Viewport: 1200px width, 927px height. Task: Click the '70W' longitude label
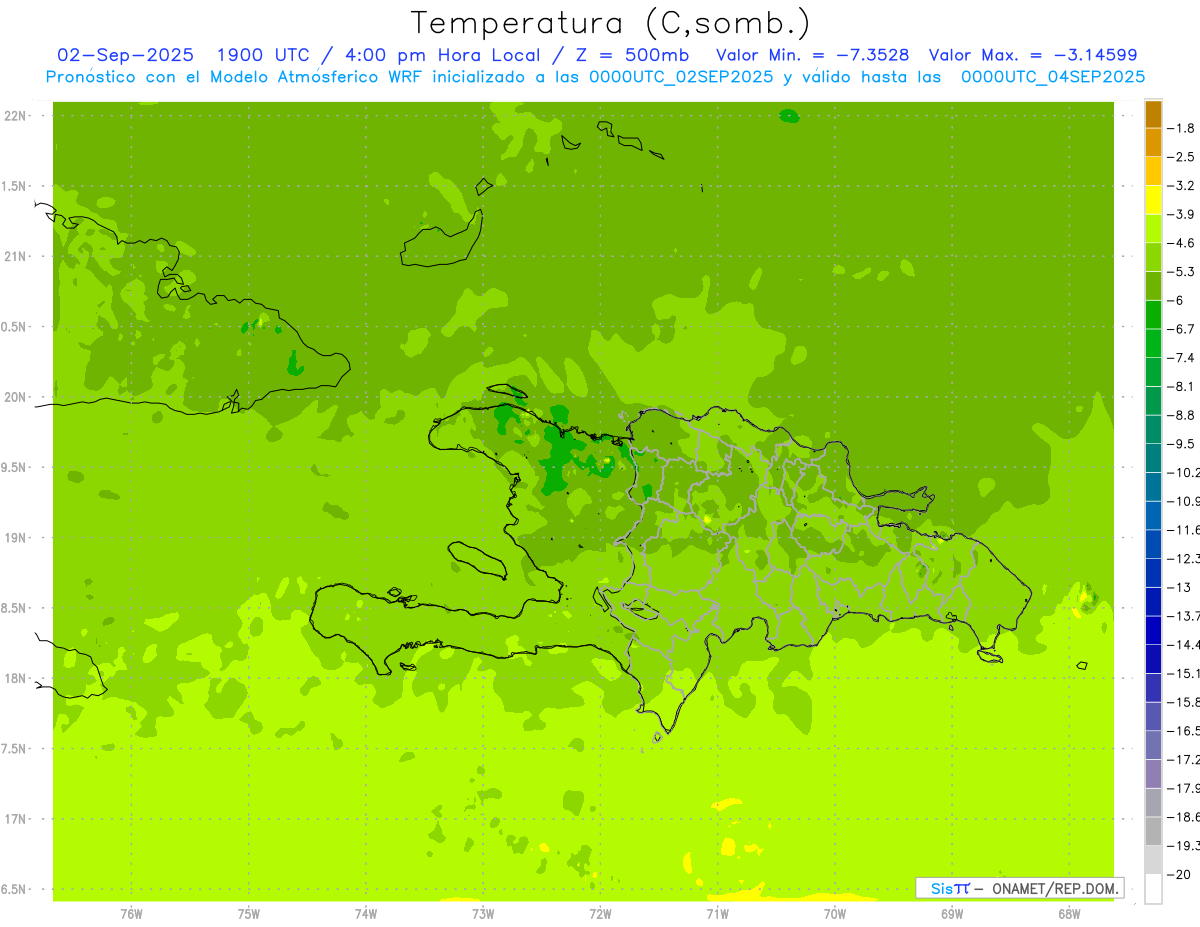[x=835, y=914]
